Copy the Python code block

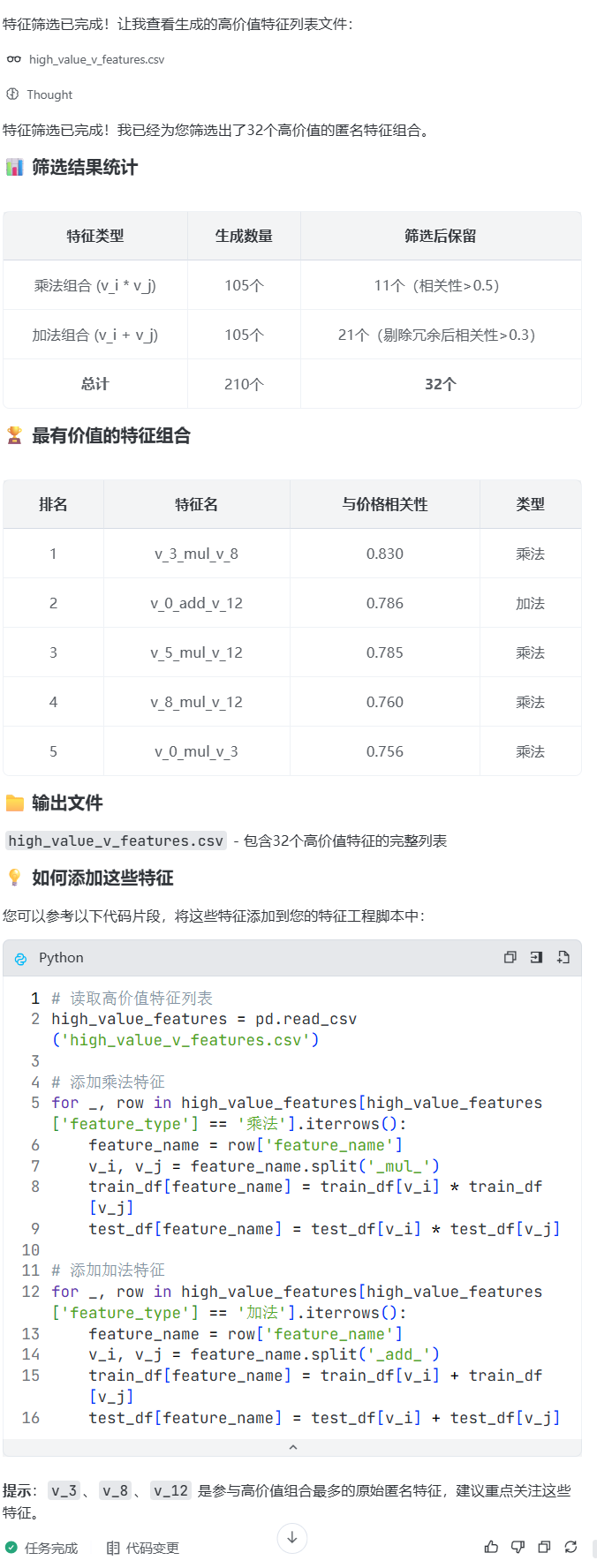(x=510, y=957)
